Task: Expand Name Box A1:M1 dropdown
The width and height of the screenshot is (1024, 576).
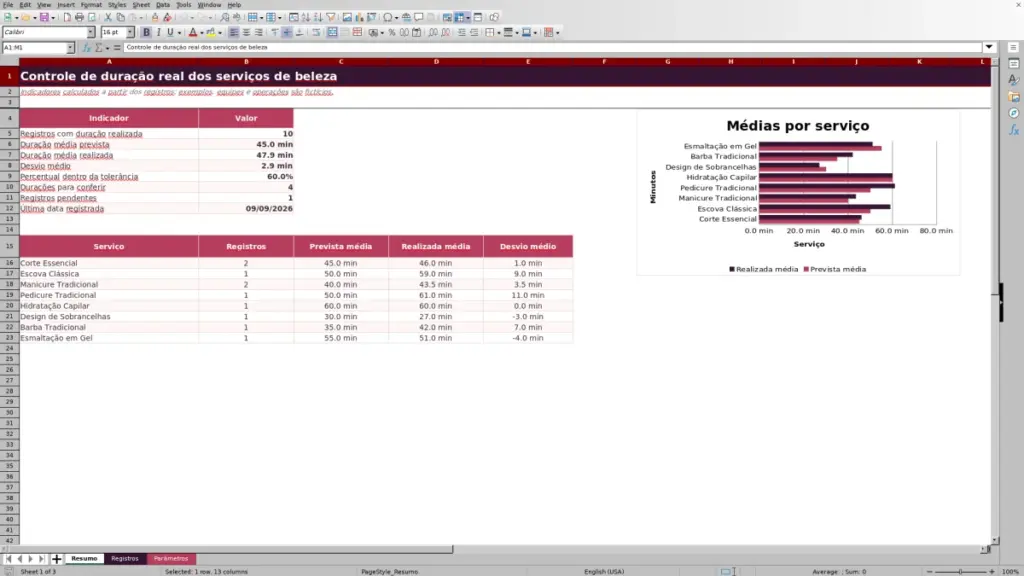Action: (x=71, y=48)
